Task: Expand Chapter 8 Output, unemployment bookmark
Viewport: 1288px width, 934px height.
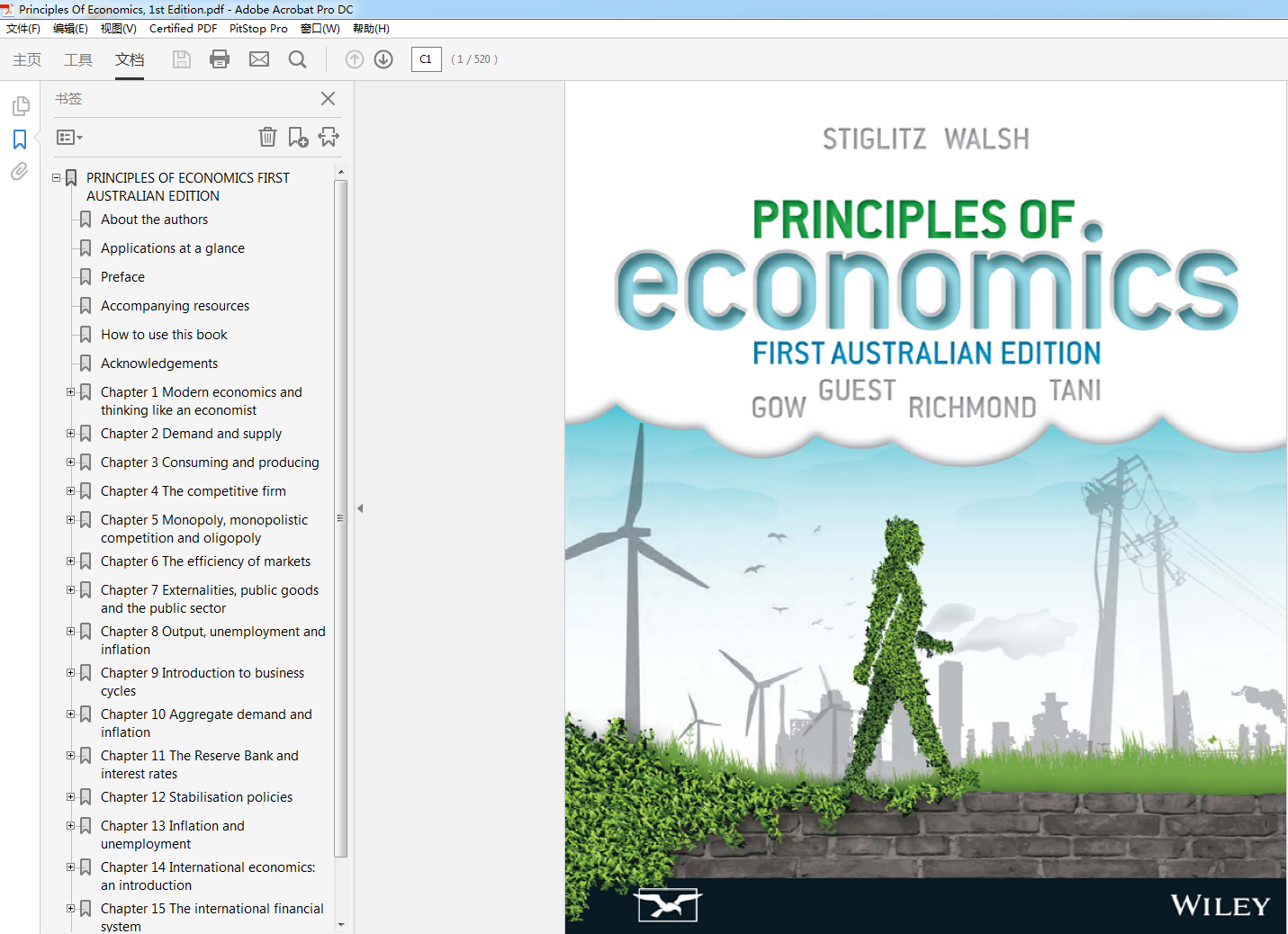Action: (70, 632)
